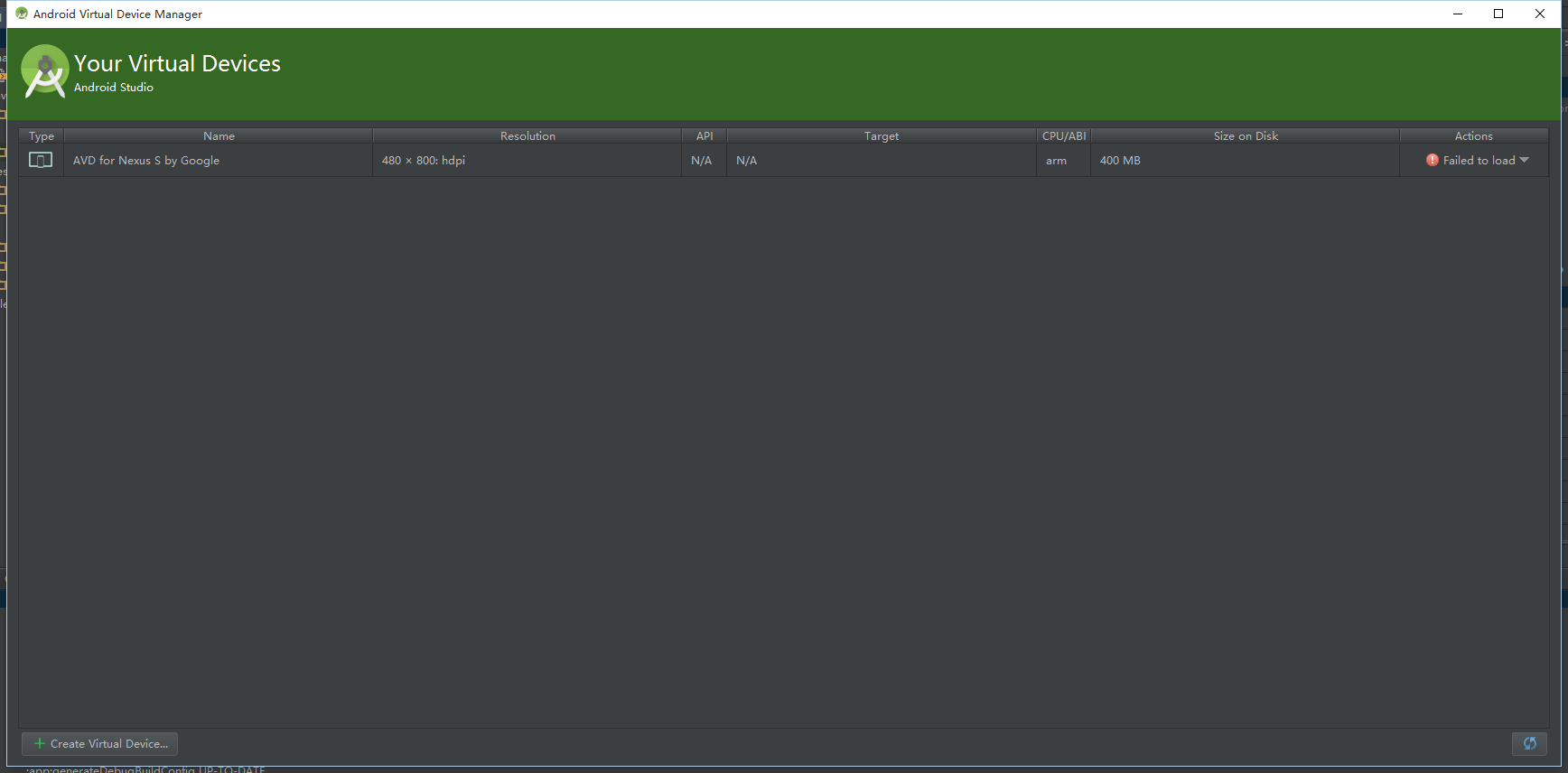Refresh the virtual device list
The image size is (1568, 773).
point(1530,743)
